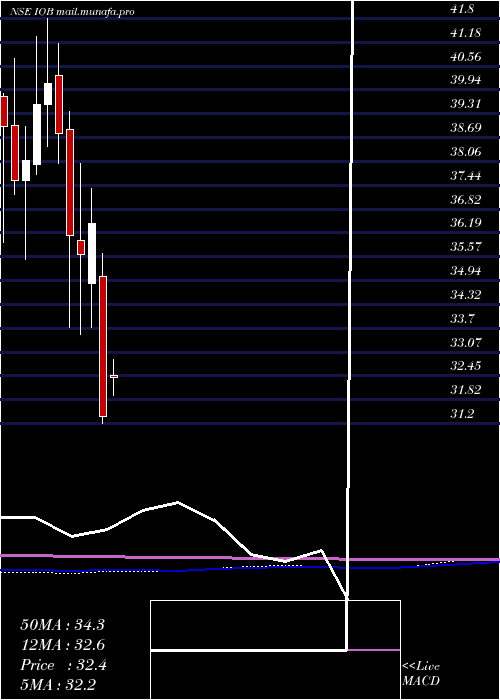Select the latest small doji candle near 32.45
The image size is (500, 700).
113,377
